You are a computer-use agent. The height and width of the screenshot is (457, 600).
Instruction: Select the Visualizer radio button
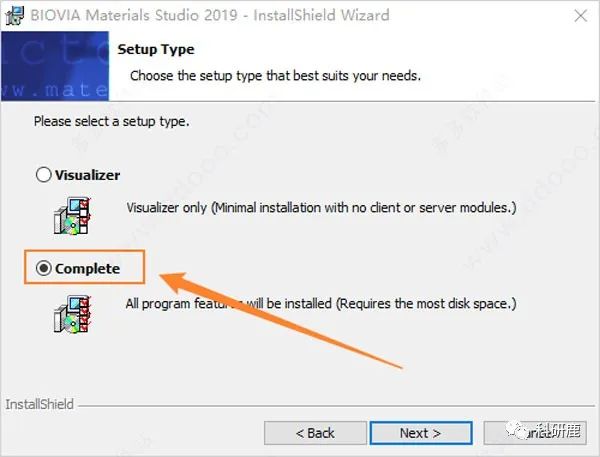click(x=44, y=175)
